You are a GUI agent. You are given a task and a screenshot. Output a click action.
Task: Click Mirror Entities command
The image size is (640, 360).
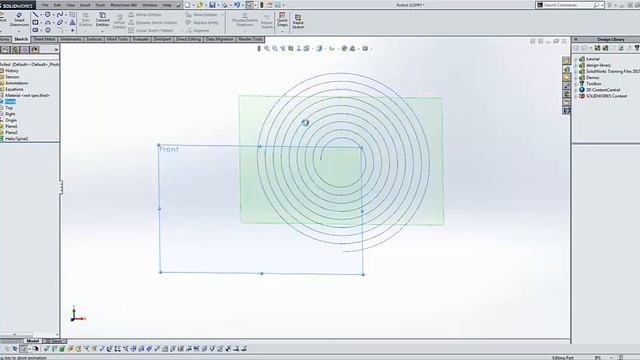145,15
